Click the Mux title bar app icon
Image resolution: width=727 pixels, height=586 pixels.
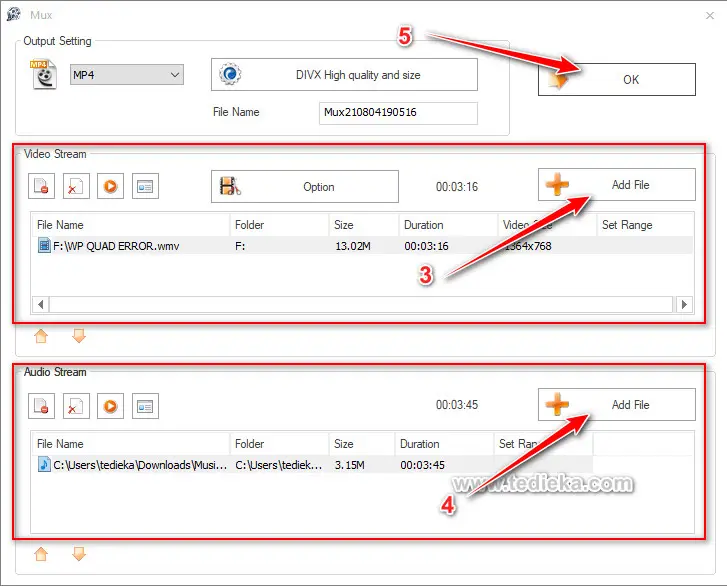[x=14, y=14]
